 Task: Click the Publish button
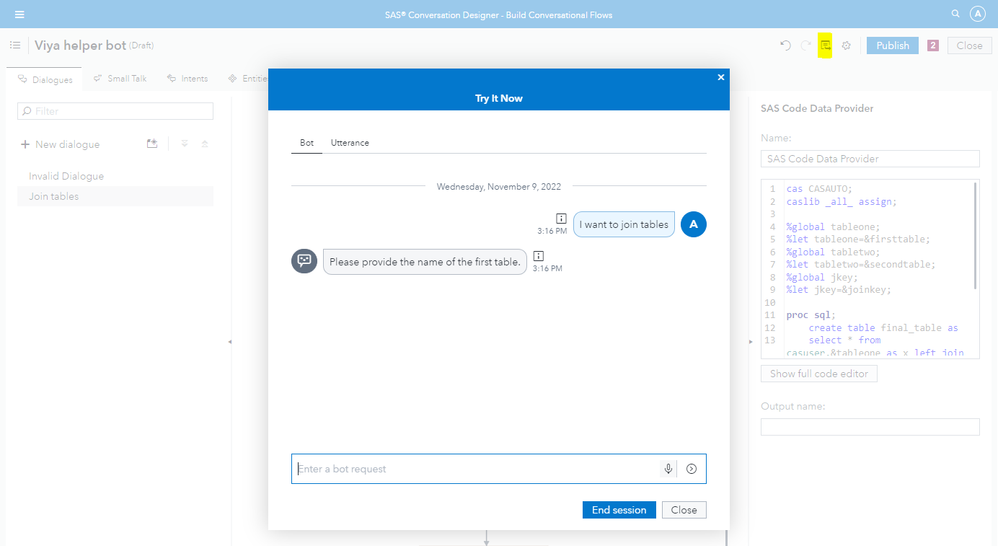(892, 45)
